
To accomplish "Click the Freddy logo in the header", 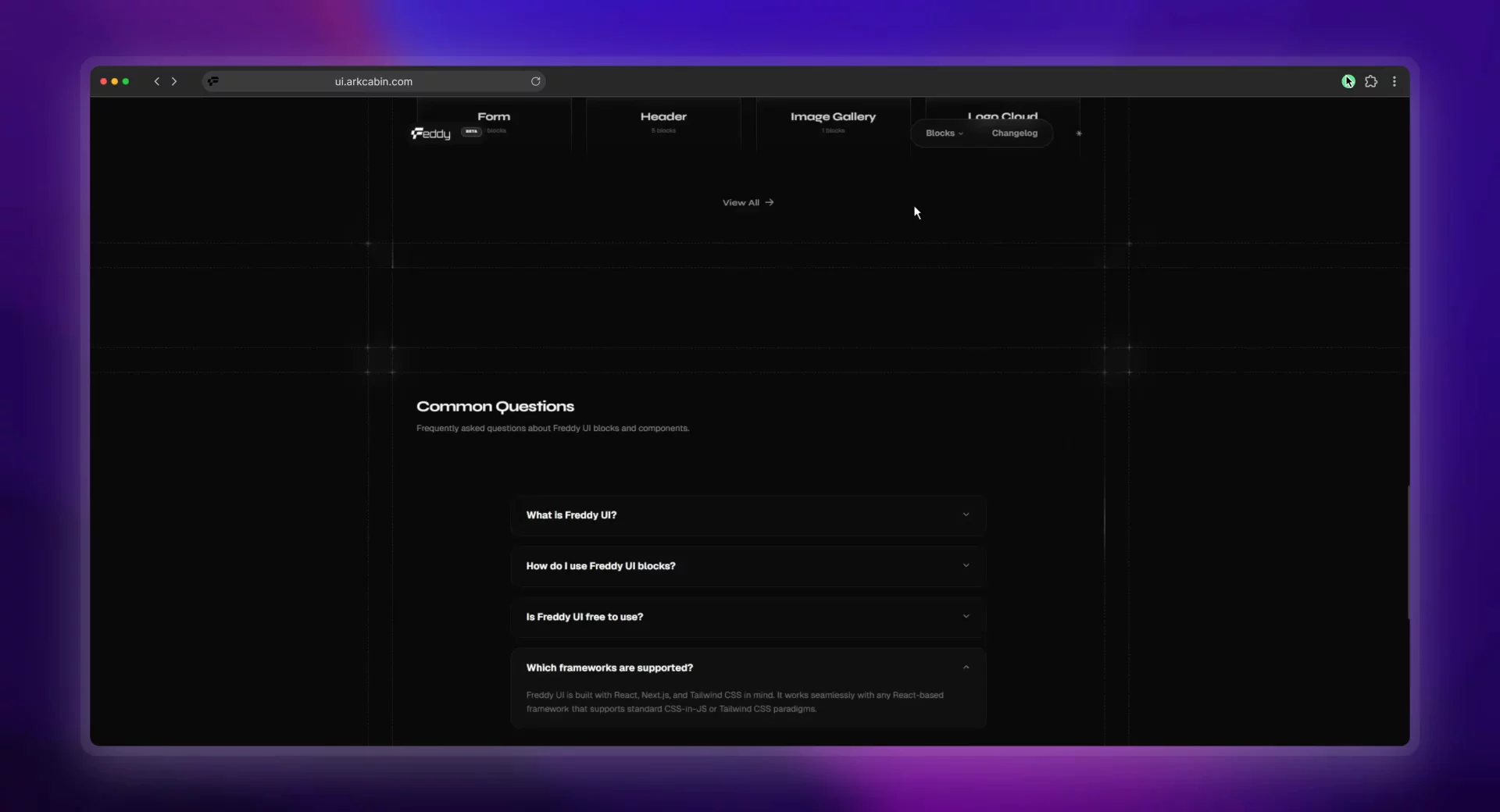I will click(431, 134).
